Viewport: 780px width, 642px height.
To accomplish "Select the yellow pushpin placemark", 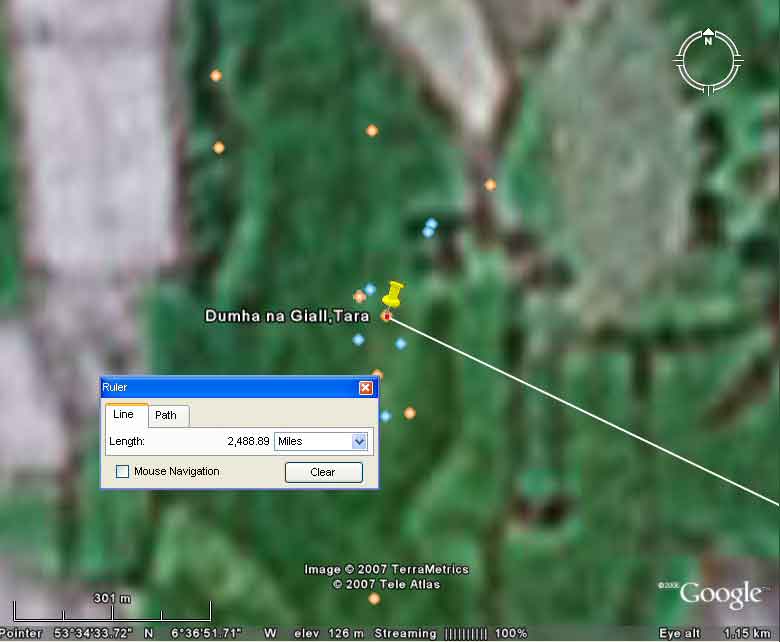I will 392,297.
